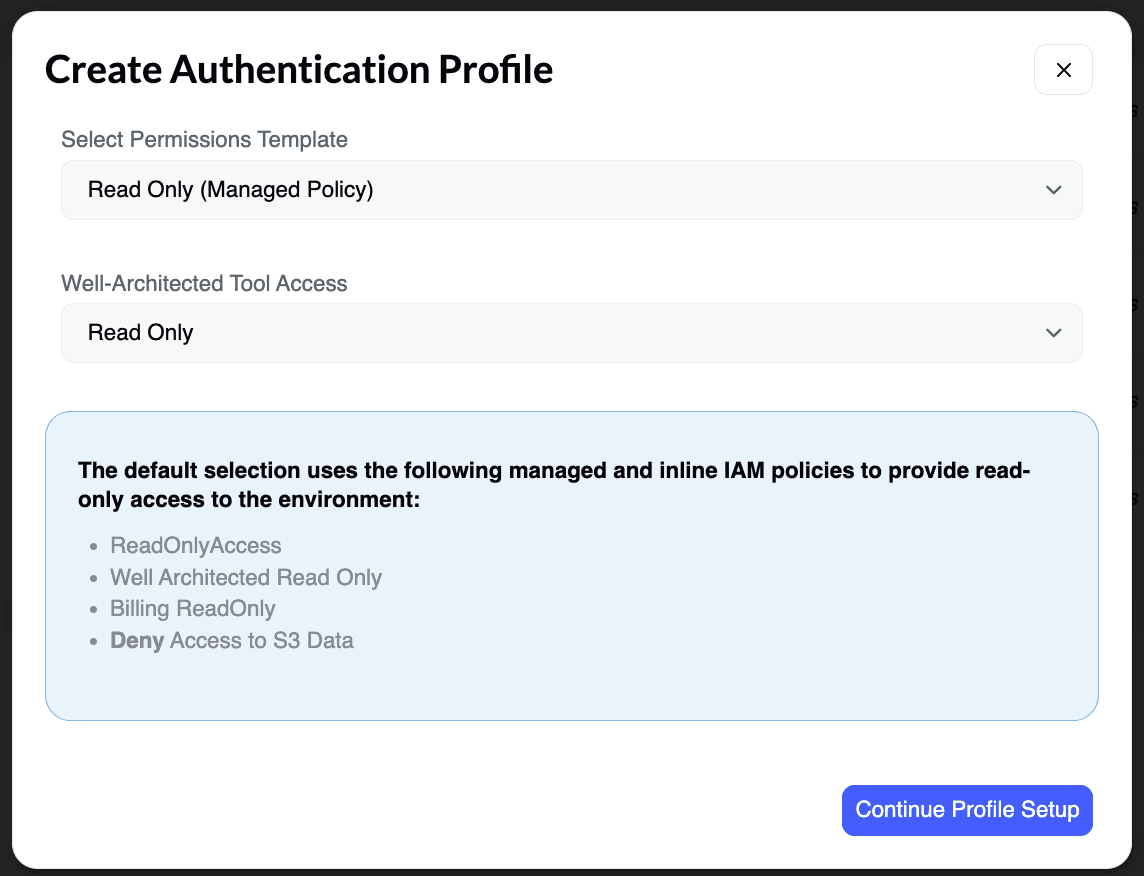Click the Continue Profile Setup button
The width and height of the screenshot is (1144, 876).
point(967,810)
